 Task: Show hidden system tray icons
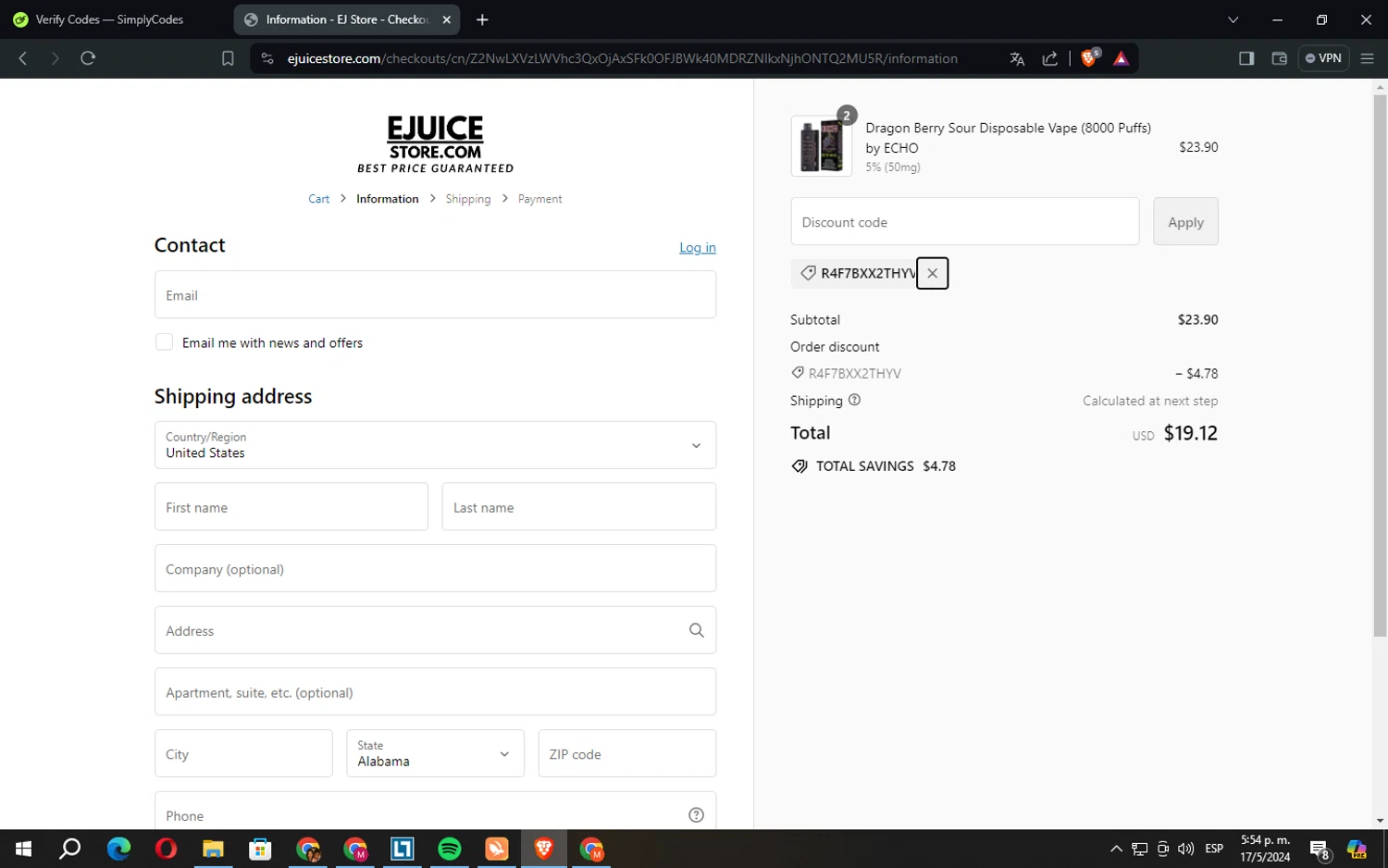tap(1116, 849)
